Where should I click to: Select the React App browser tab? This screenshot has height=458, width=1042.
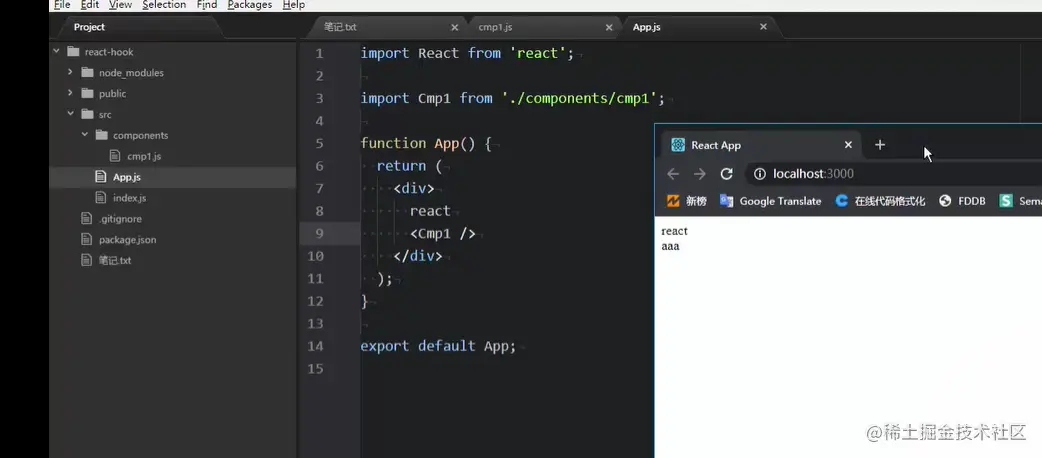(x=761, y=145)
